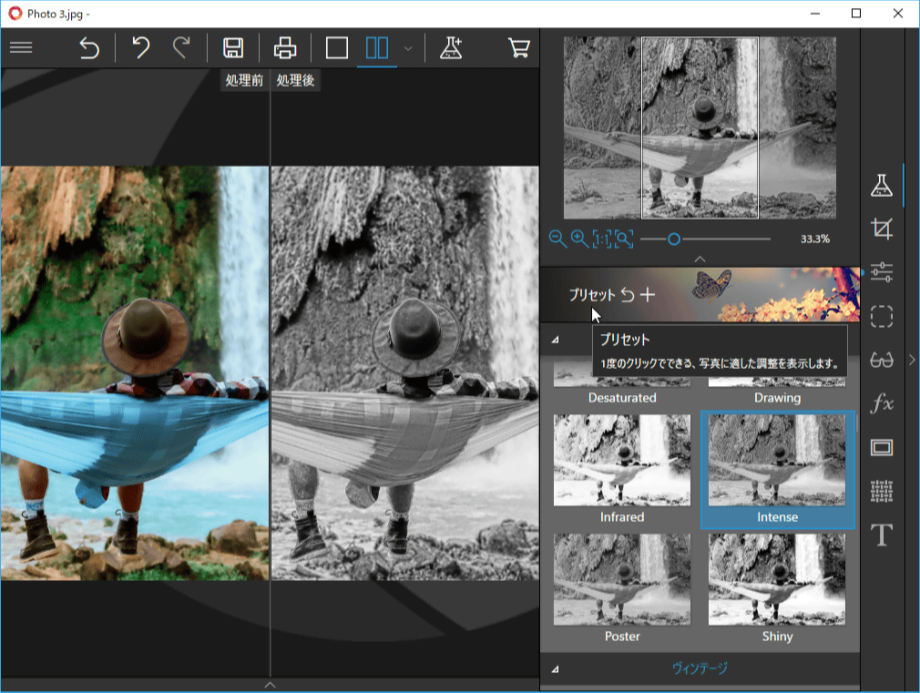920x693 pixels.
Task: Zoom out with the minus magnifier
Action: (557, 239)
